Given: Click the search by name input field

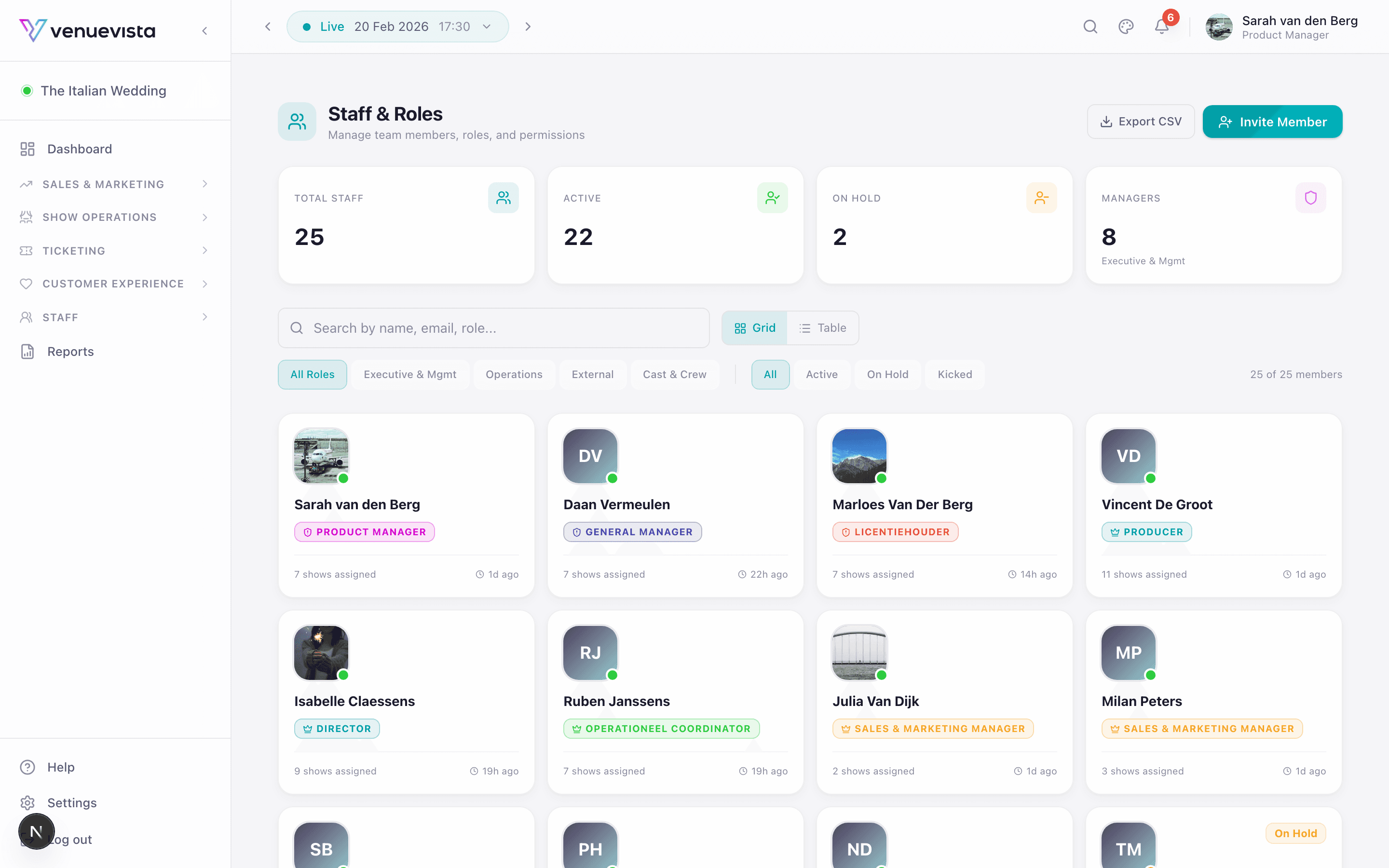Looking at the screenshot, I should tap(493, 327).
